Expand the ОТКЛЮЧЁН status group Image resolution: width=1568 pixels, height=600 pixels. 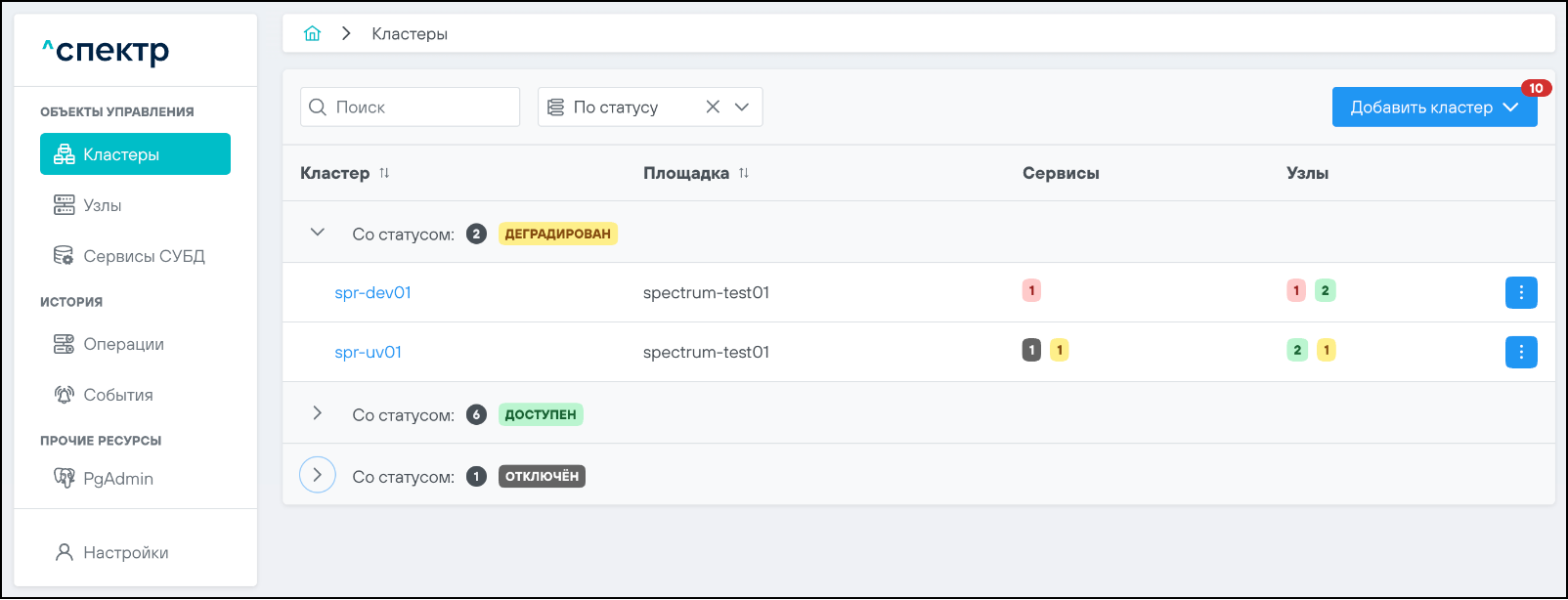tap(317, 475)
